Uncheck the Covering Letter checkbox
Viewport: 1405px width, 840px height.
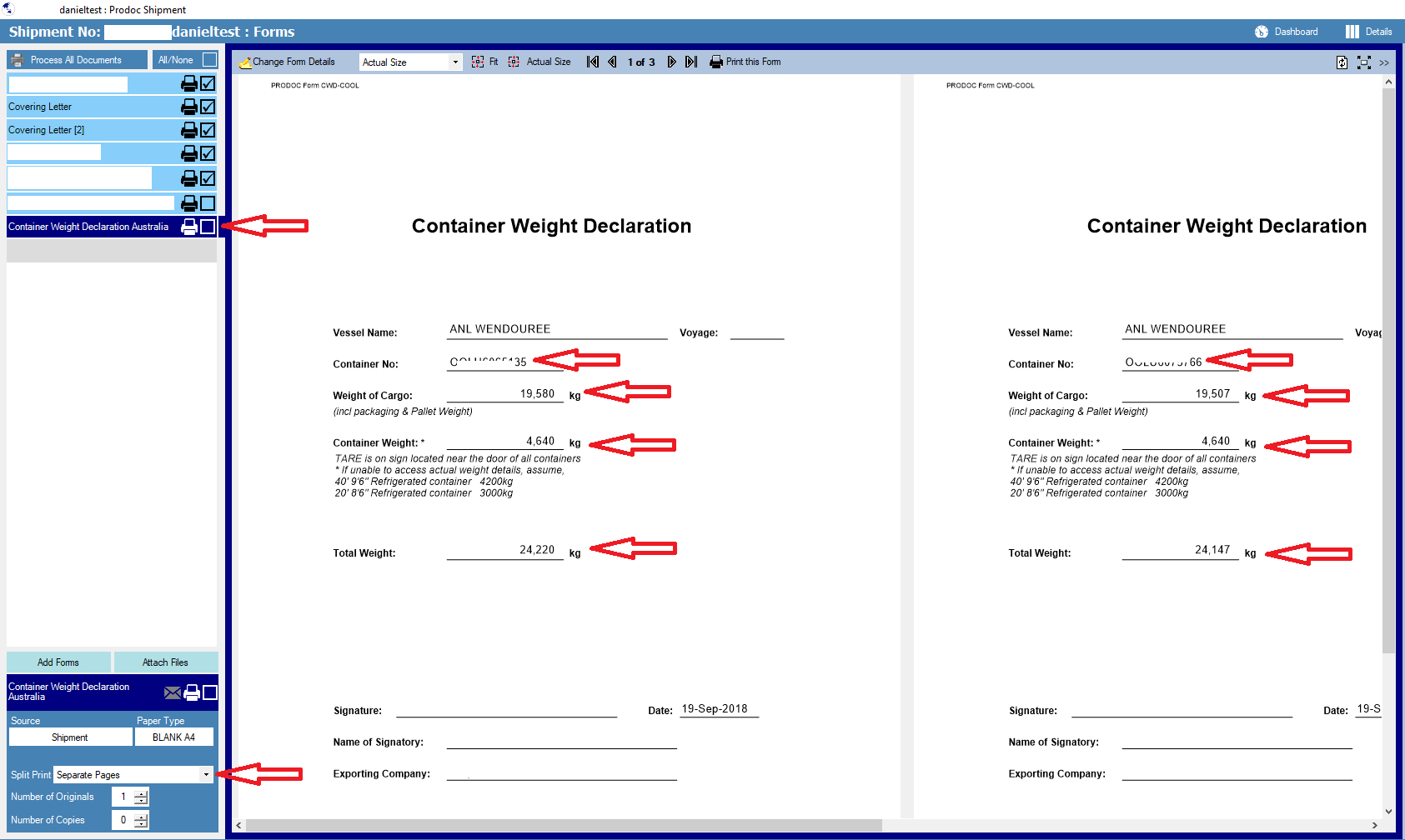click(x=208, y=107)
